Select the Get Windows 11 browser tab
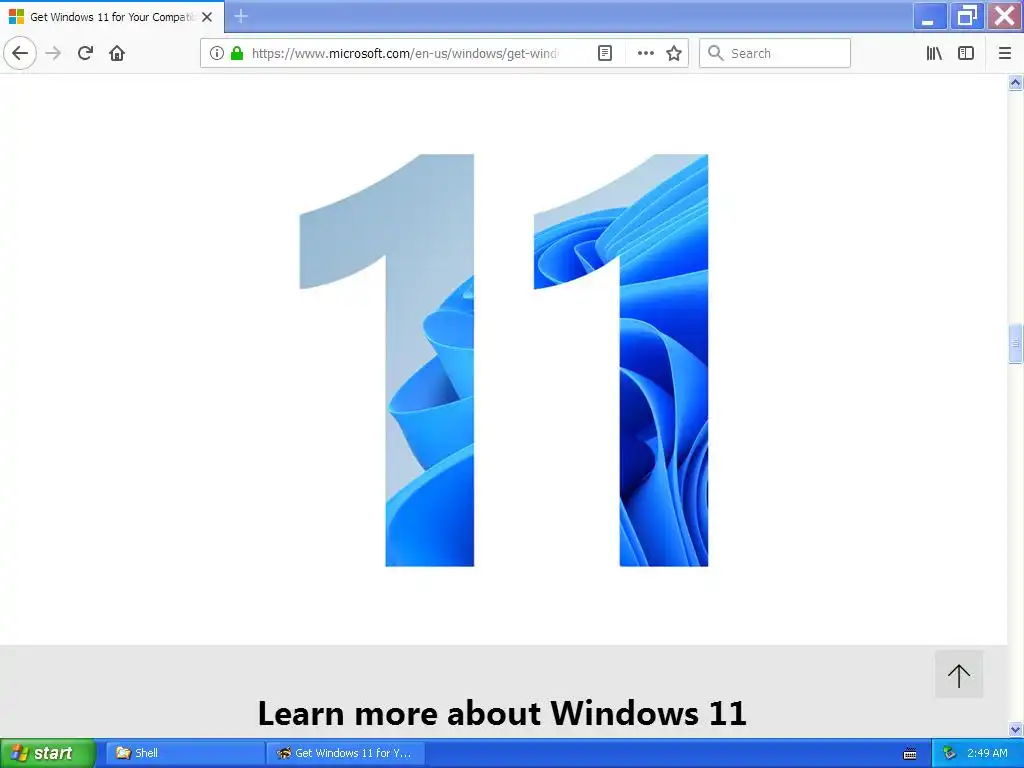 pos(112,17)
